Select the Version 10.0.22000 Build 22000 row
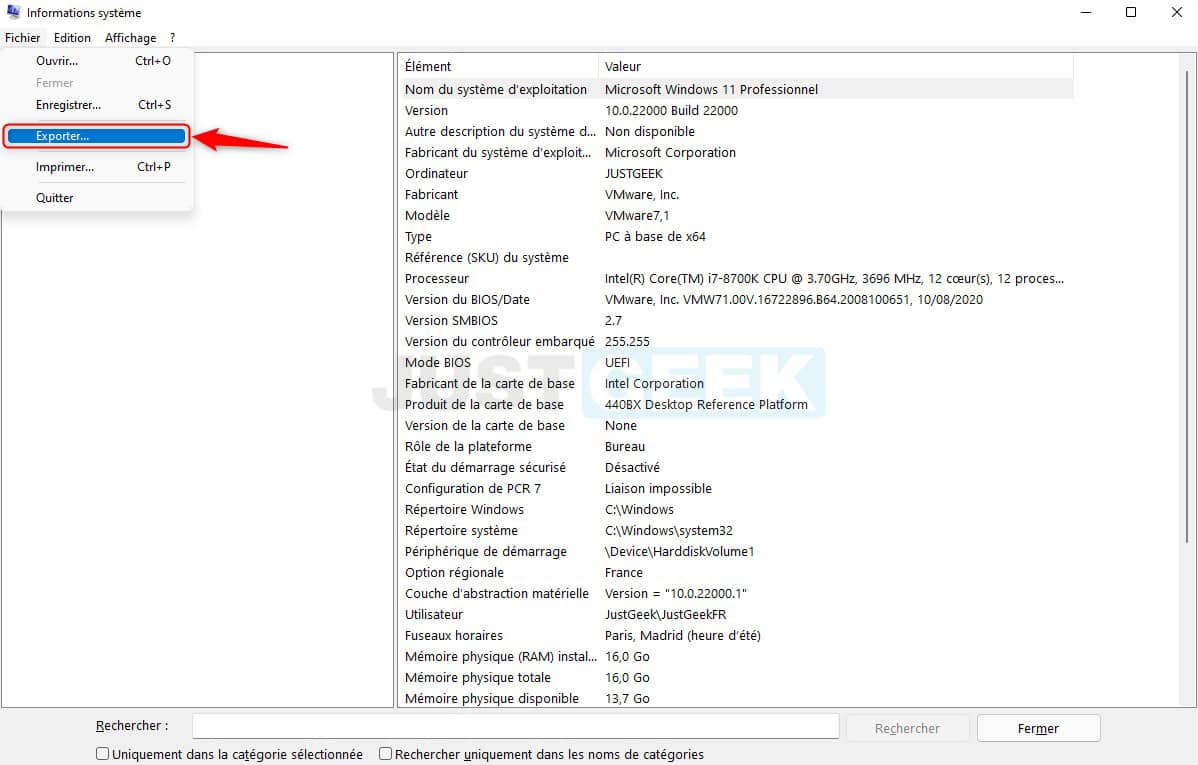The height and width of the screenshot is (765, 1198). pyautogui.click(x=736, y=111)
